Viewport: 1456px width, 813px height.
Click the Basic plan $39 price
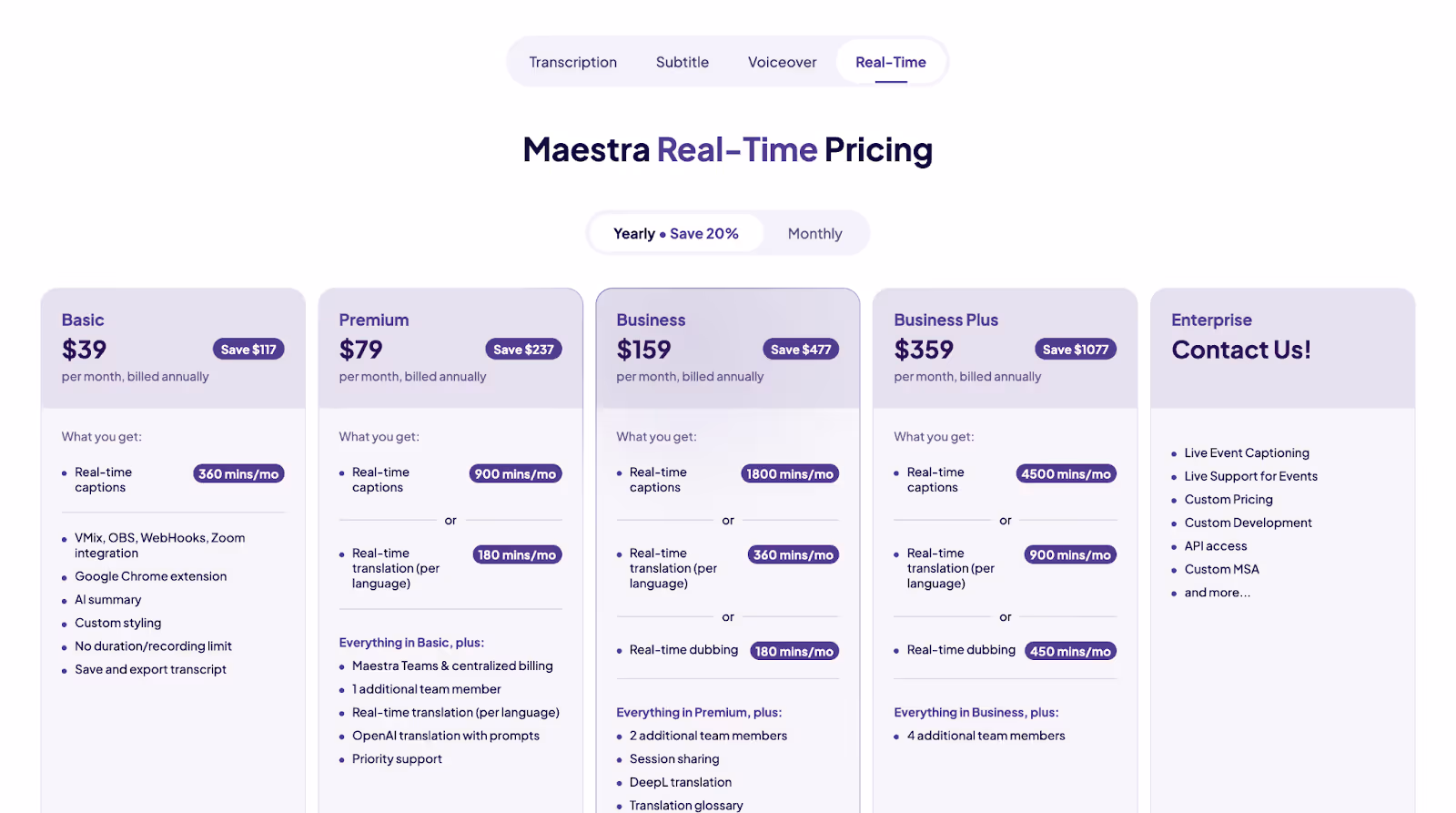tap(85, 350)
